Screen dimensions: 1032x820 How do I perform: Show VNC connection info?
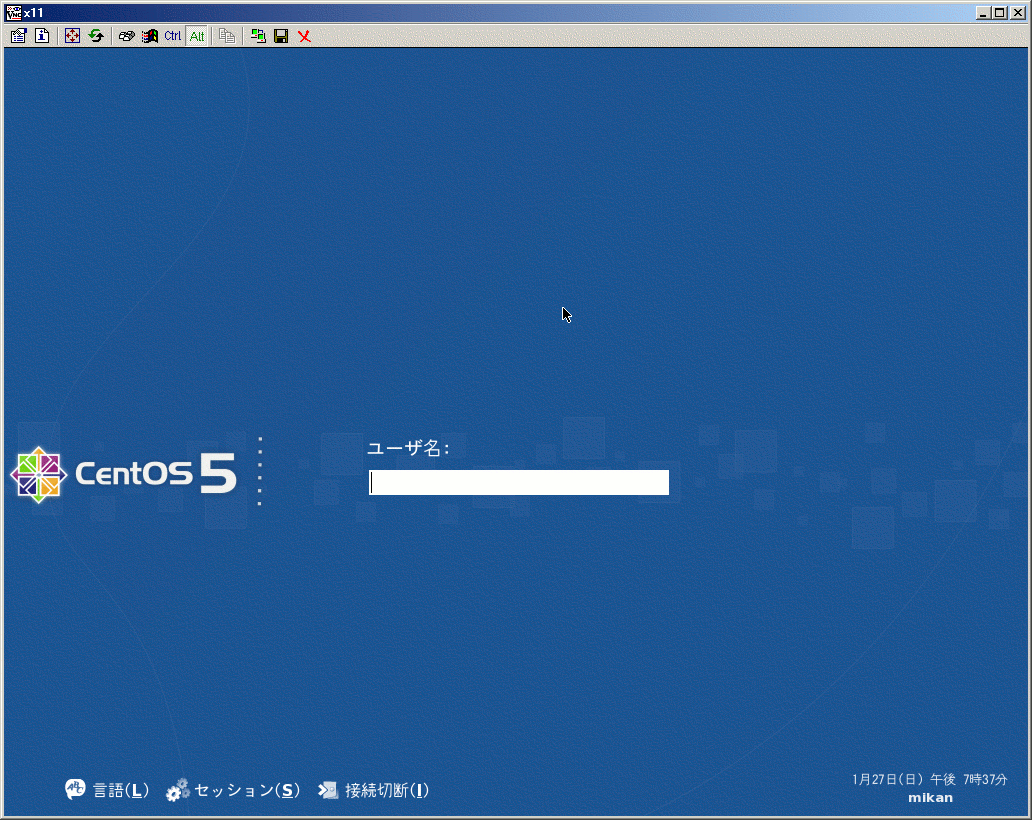pos(42,36)
